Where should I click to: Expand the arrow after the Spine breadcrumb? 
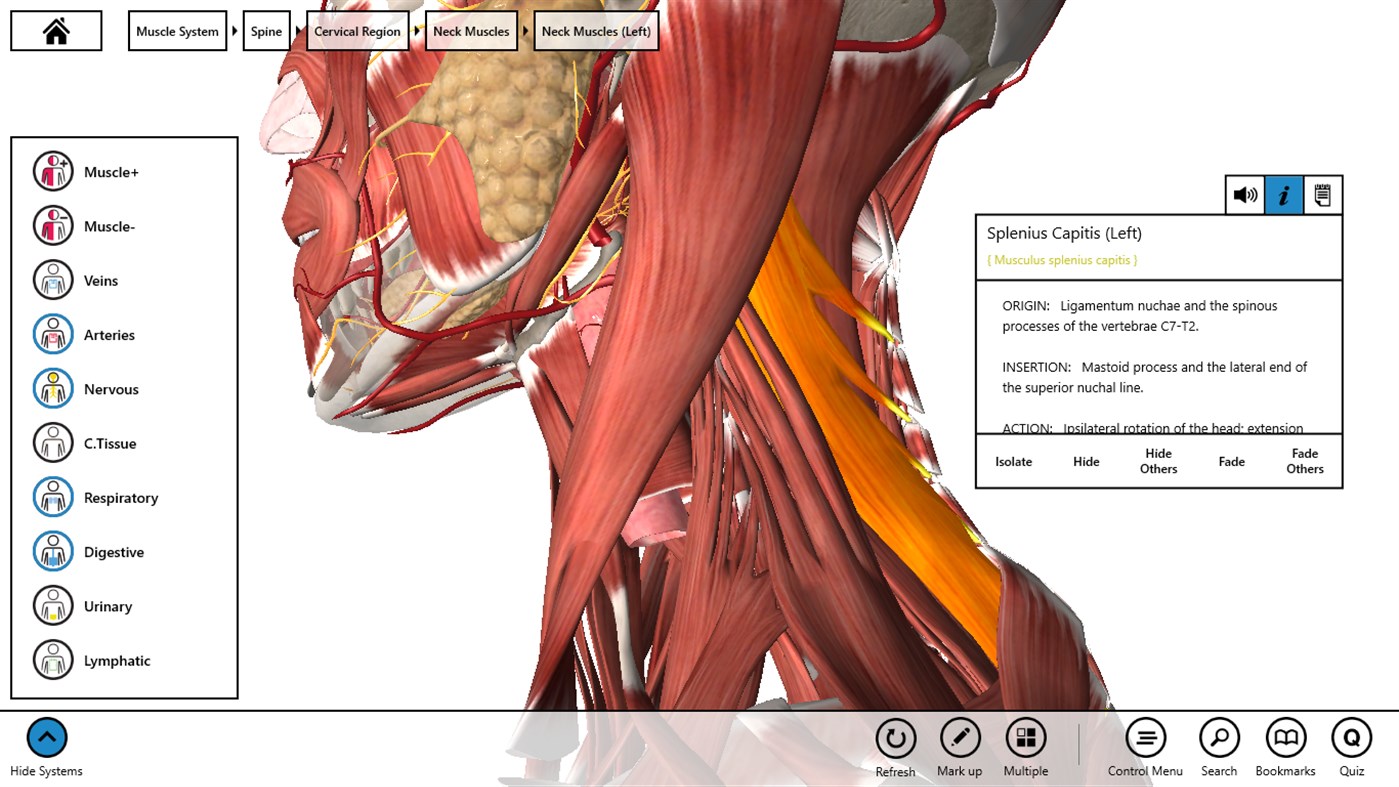(x=297, y=30)
